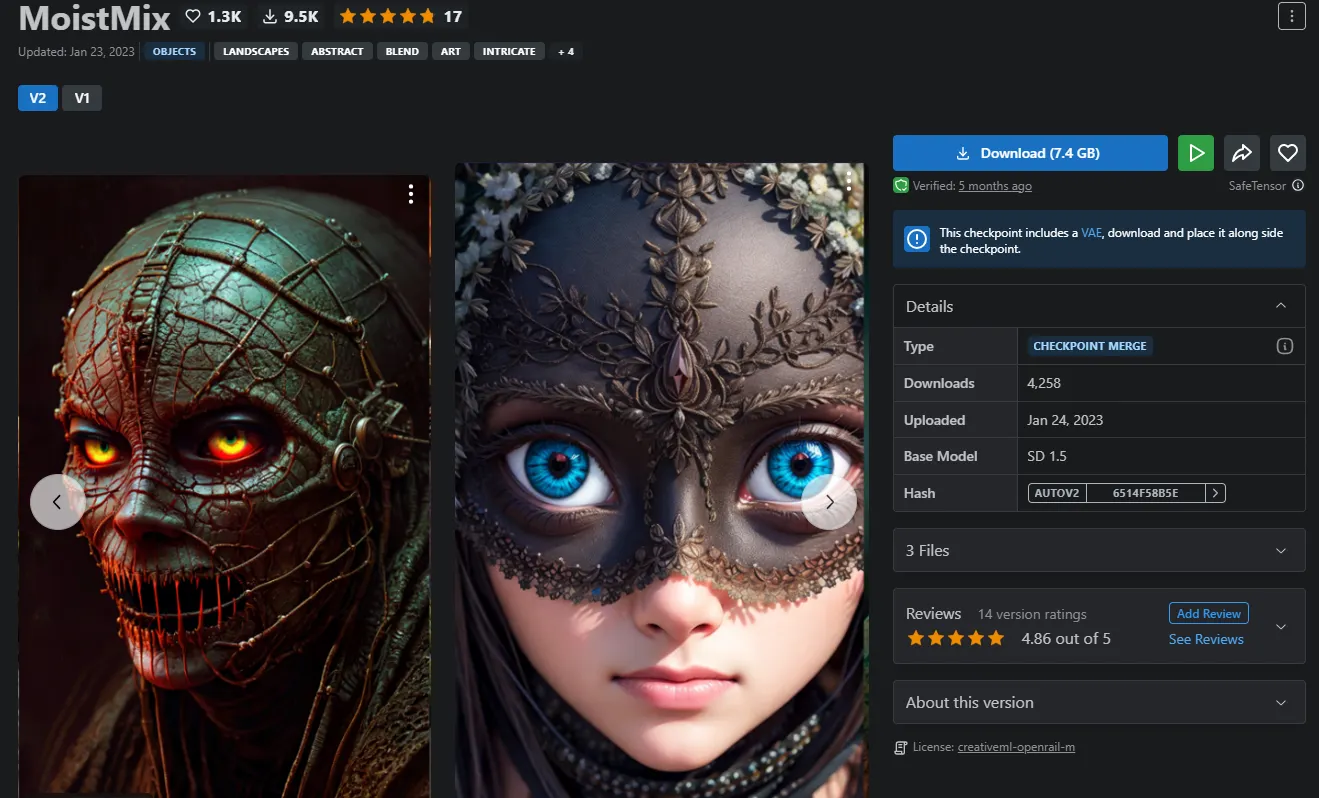Go to previous image in carousel
The height and width of the screenshot is (798, 1319).
click(x=57, y=502)
